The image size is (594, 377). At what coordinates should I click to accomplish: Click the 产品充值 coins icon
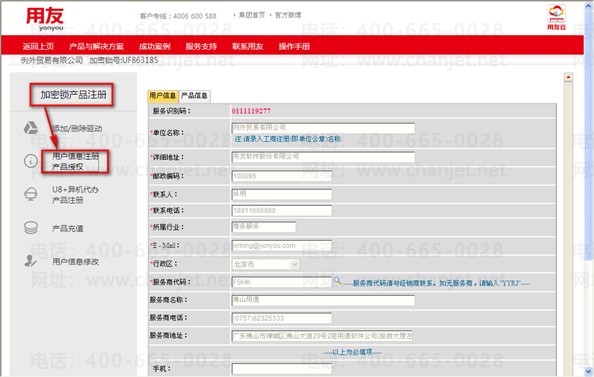31,227
